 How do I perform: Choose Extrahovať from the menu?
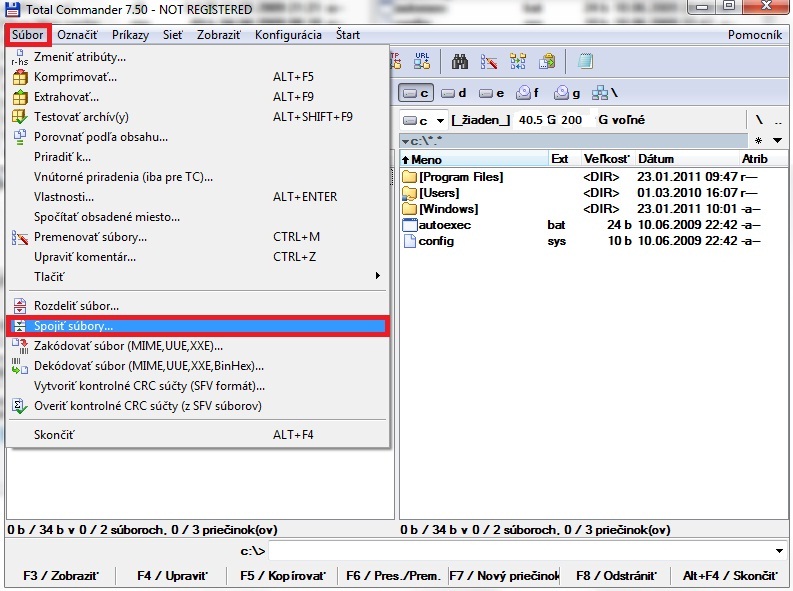tap(197, 97)
